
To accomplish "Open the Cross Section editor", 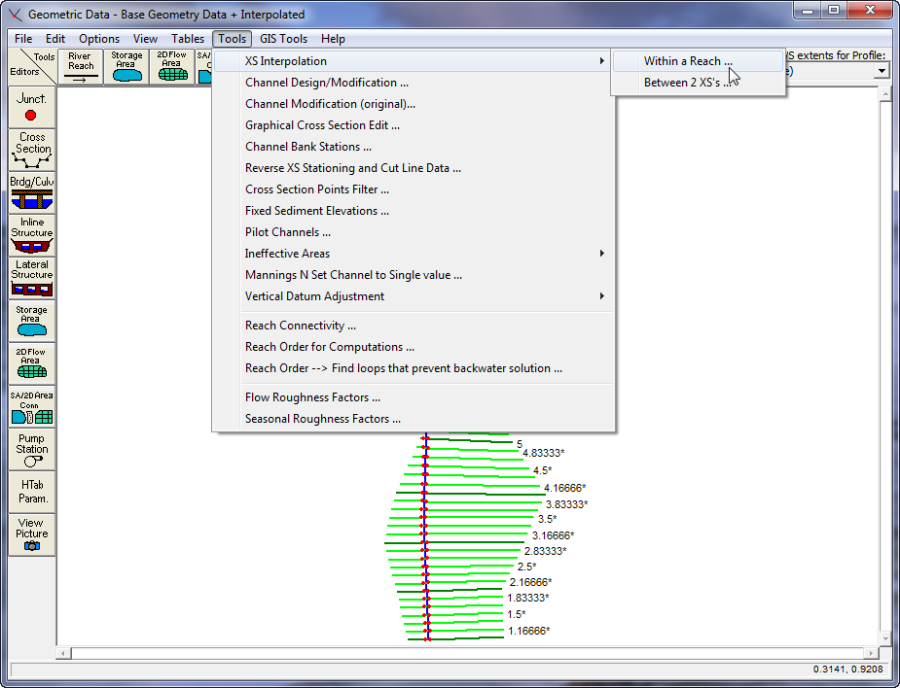I will click(x=31, y=149).
